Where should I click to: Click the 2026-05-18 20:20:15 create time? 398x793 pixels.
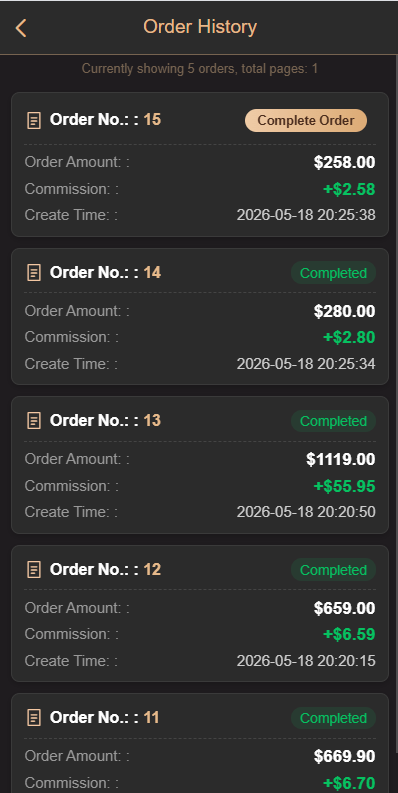[x=306, y=660]
